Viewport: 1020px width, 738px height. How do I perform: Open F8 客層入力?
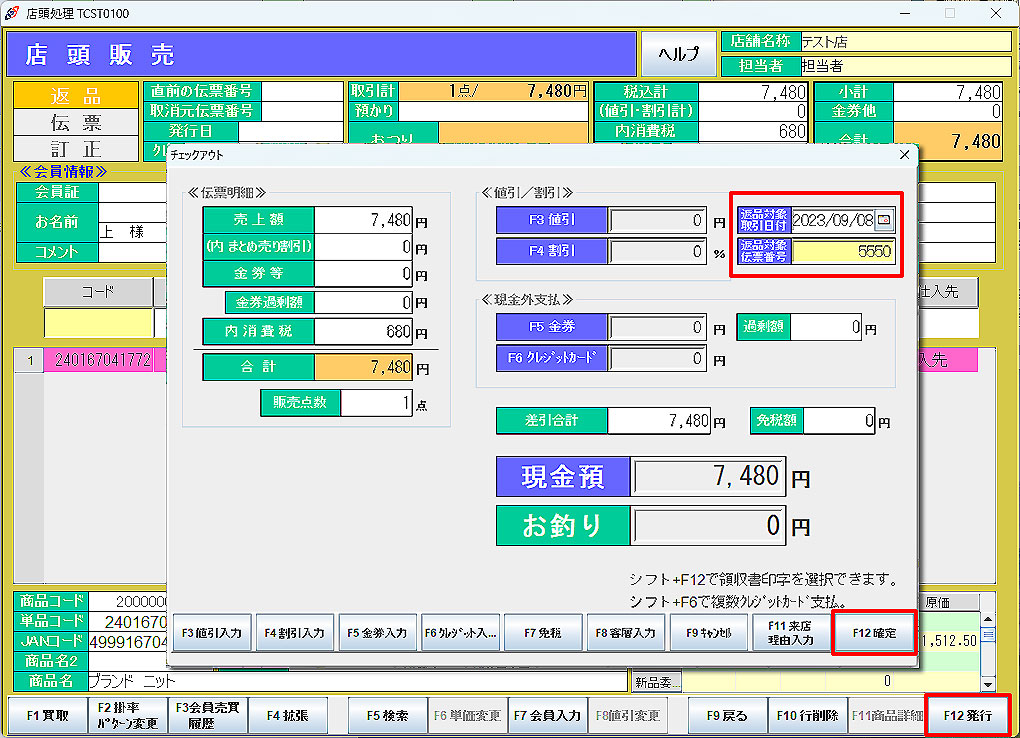626,633
